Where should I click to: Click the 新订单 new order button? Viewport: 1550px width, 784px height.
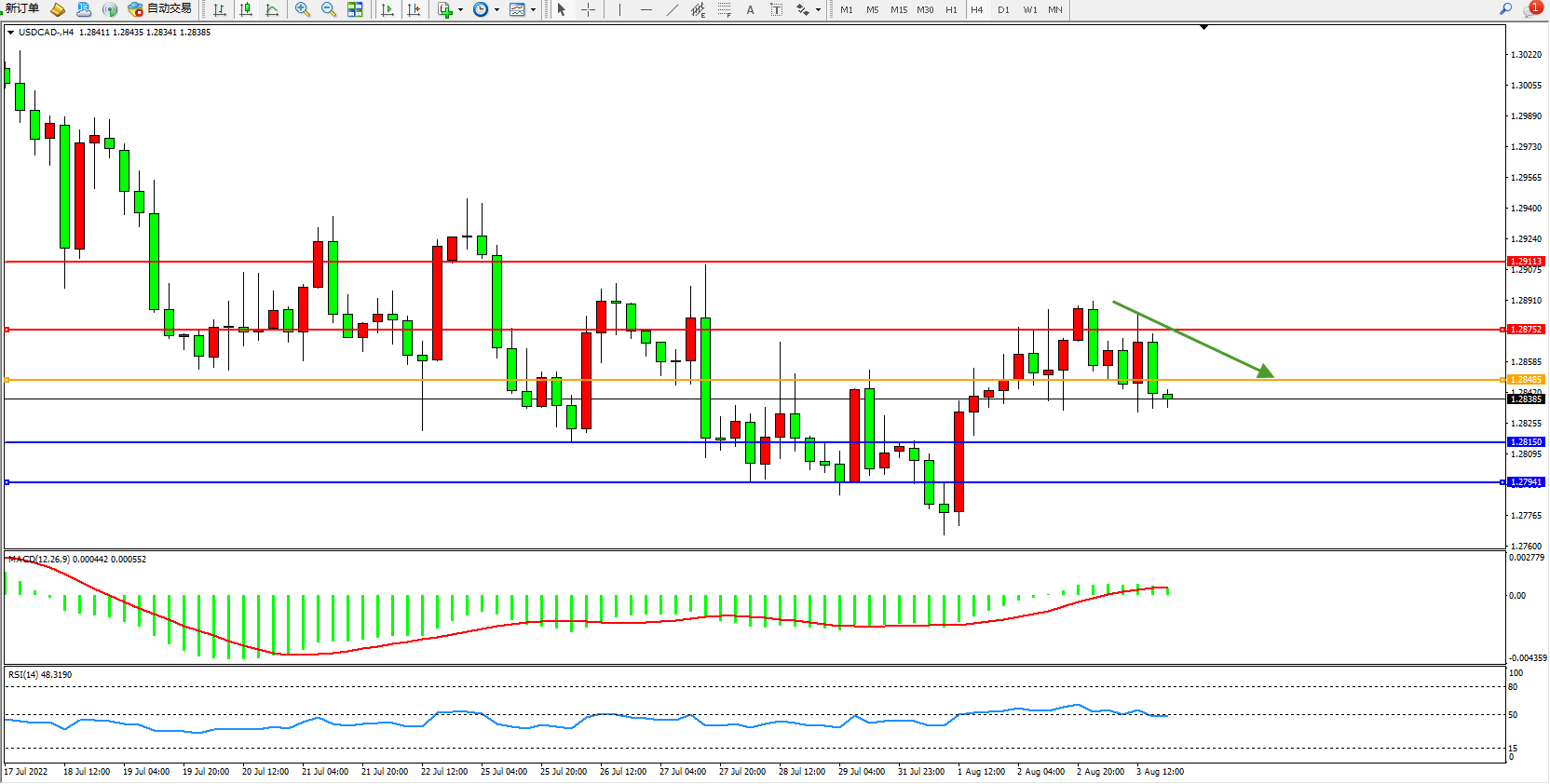[22, 8]
